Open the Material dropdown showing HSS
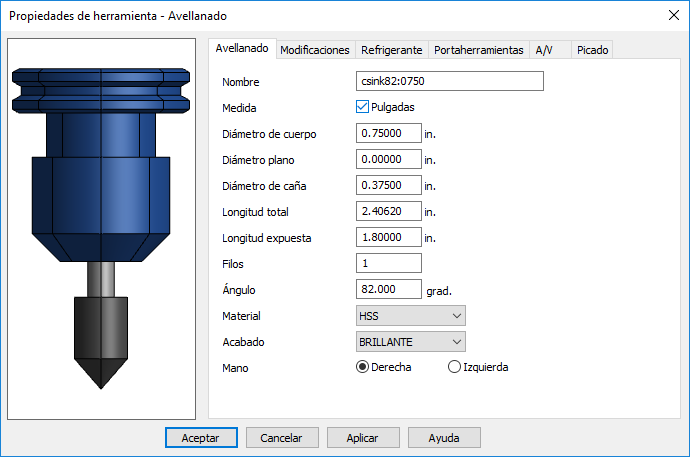This screenshot has height=457, width=690. pyautogui.click(x=411, y=316)
